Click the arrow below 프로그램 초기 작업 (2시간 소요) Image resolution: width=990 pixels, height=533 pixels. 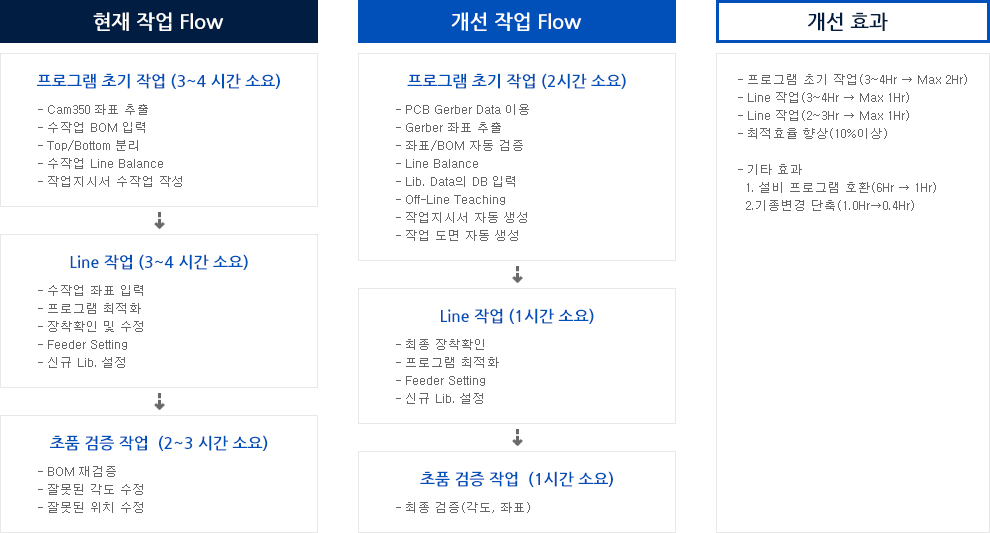(x=517, y=275)
